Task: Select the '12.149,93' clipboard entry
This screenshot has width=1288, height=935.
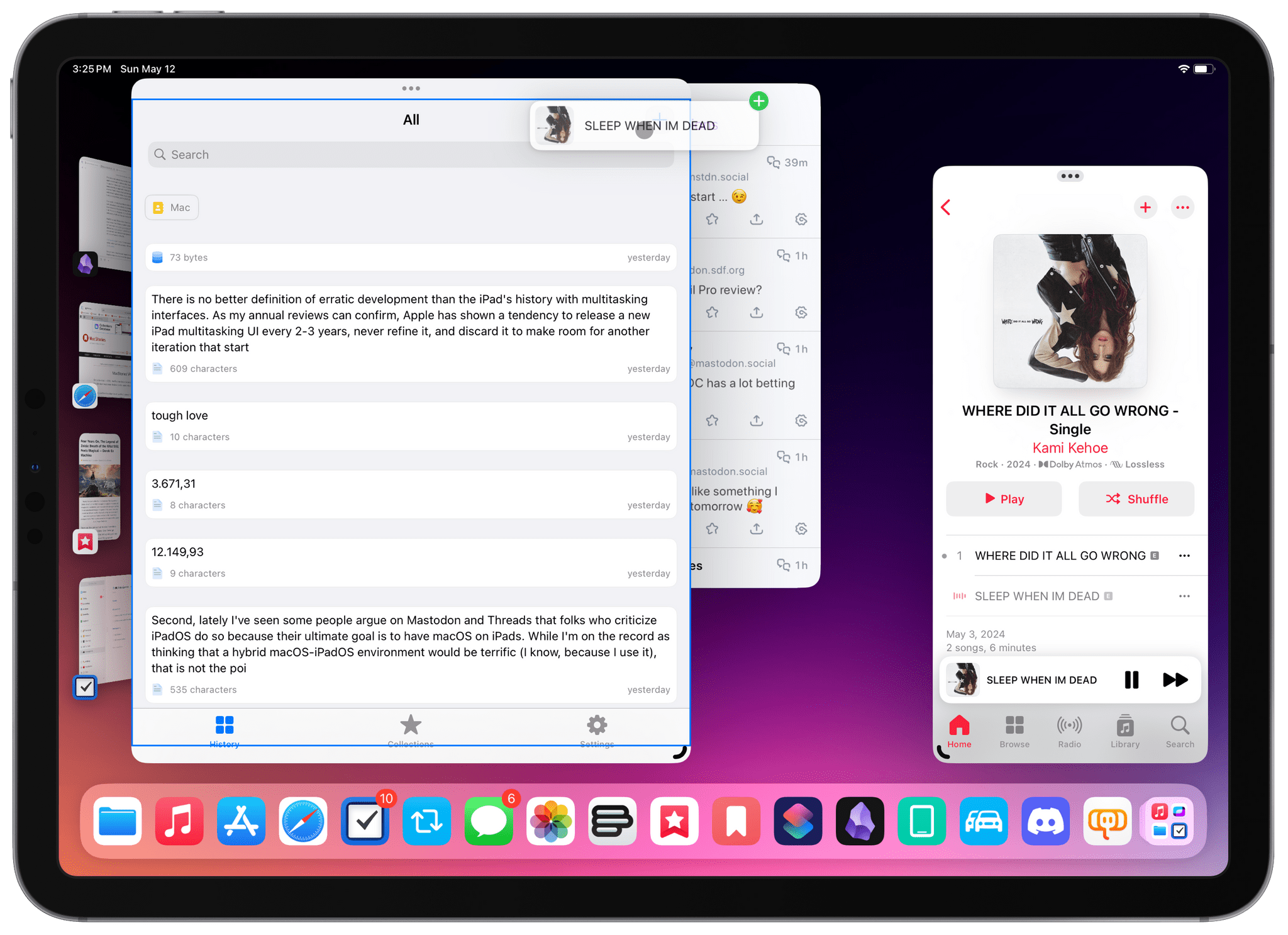Action: pos(411,563)
